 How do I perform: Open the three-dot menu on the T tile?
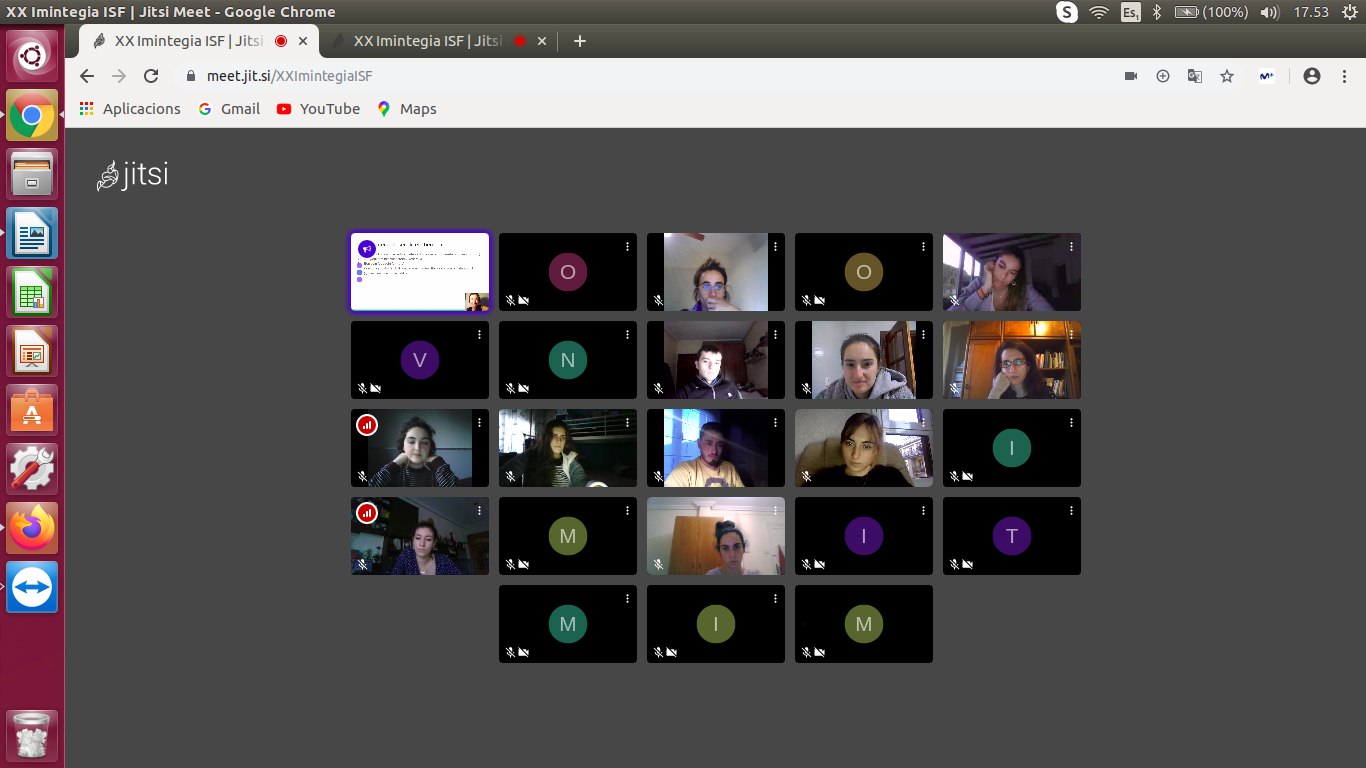(1071, 510)
